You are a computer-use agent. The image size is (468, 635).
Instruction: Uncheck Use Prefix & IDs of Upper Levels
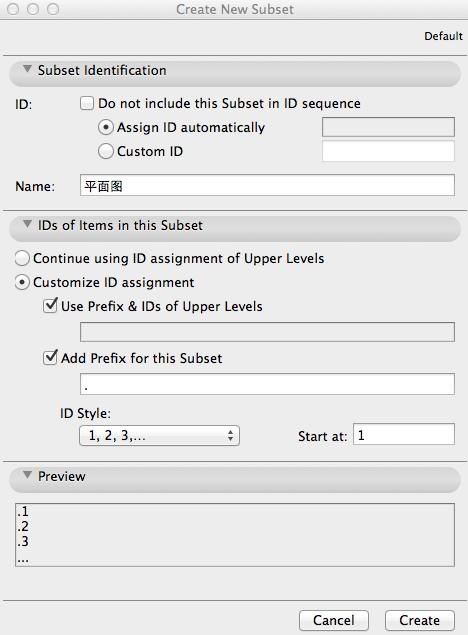pos(50,306)
